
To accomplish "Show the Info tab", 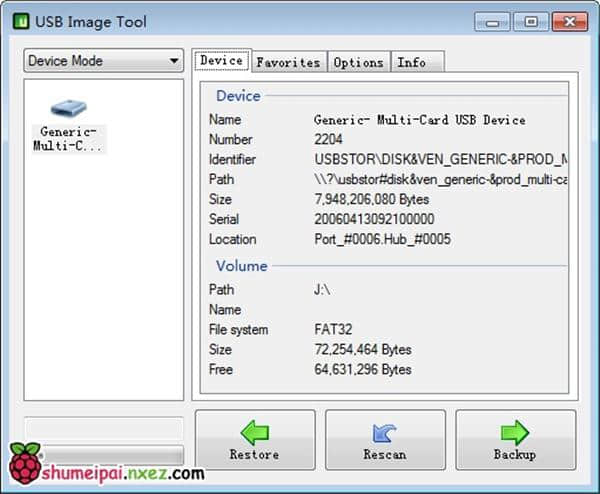I will (411, 62).
